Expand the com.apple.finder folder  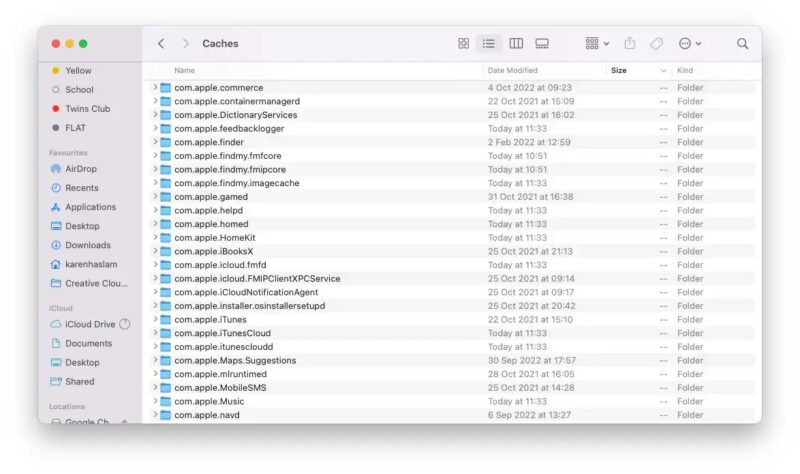click(155, 142)
